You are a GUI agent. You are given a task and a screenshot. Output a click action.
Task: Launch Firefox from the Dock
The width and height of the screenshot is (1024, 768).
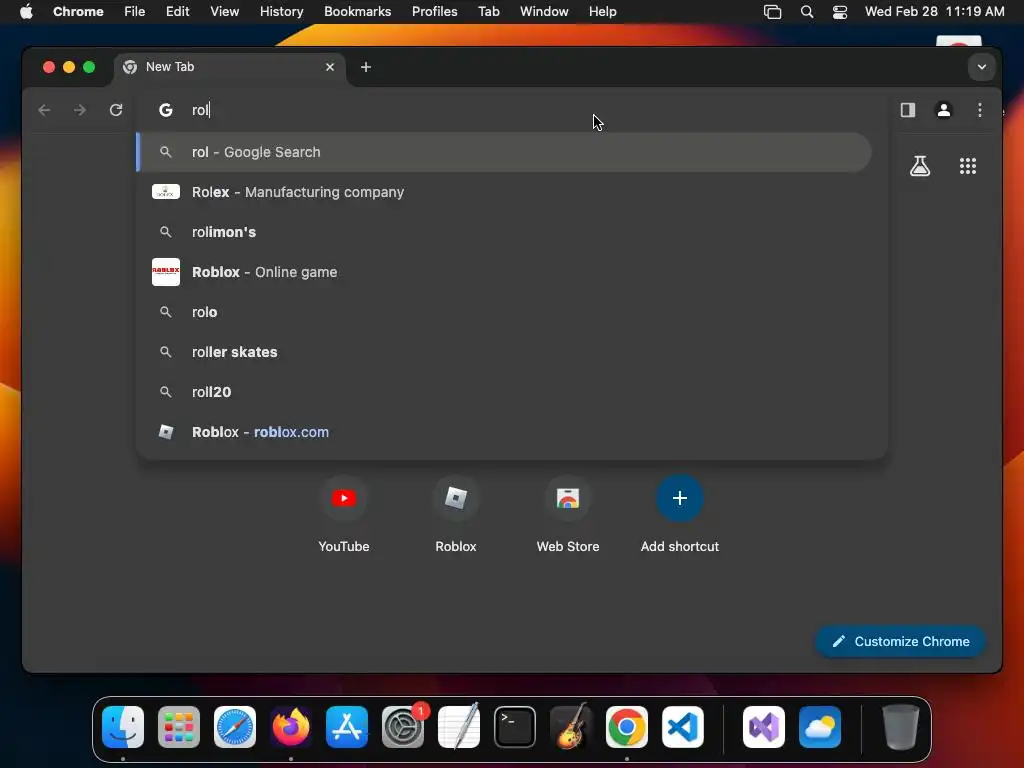point(291,727)
